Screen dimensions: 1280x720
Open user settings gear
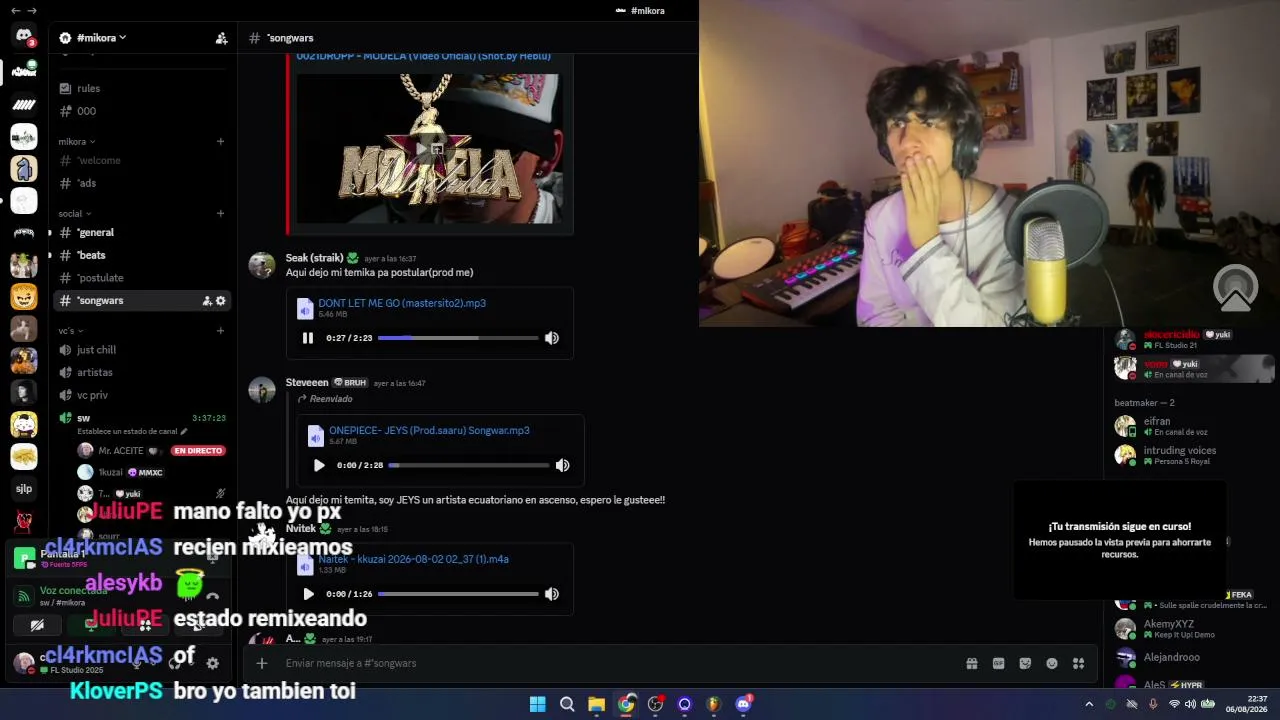point(212,663)
